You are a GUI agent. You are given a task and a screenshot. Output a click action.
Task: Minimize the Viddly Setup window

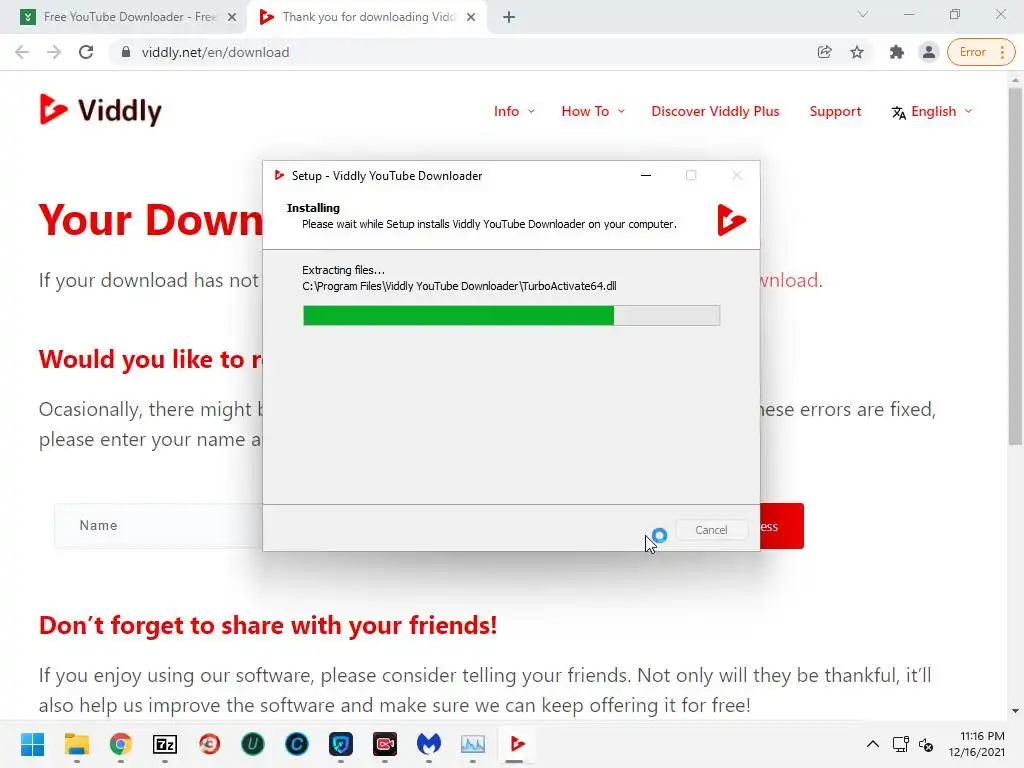pos(646,175)
